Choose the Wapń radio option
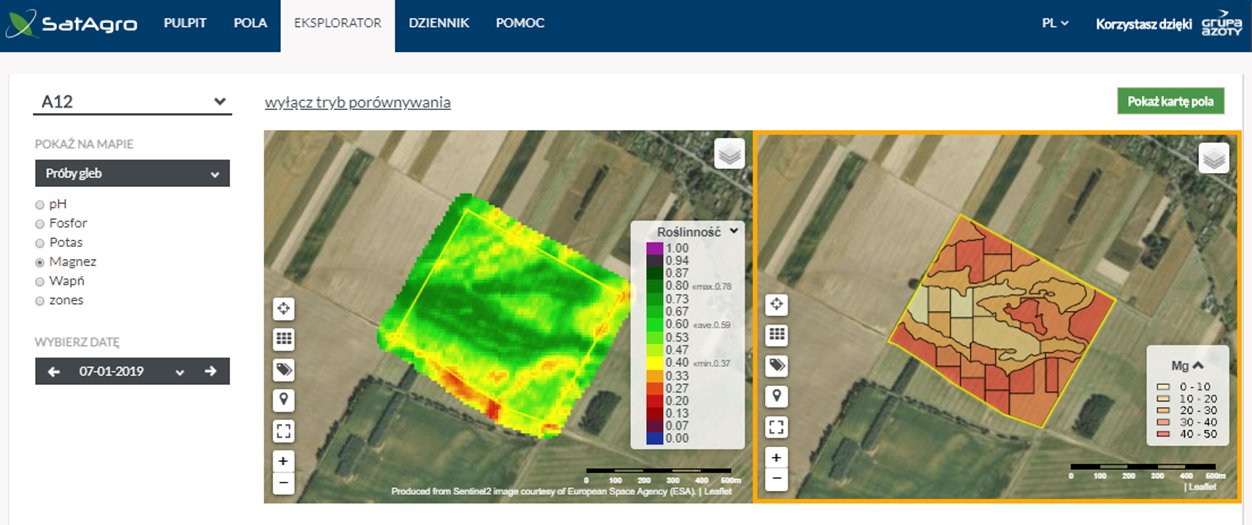The width and height of the screenshot is (1252, 525). click(41, 281)
